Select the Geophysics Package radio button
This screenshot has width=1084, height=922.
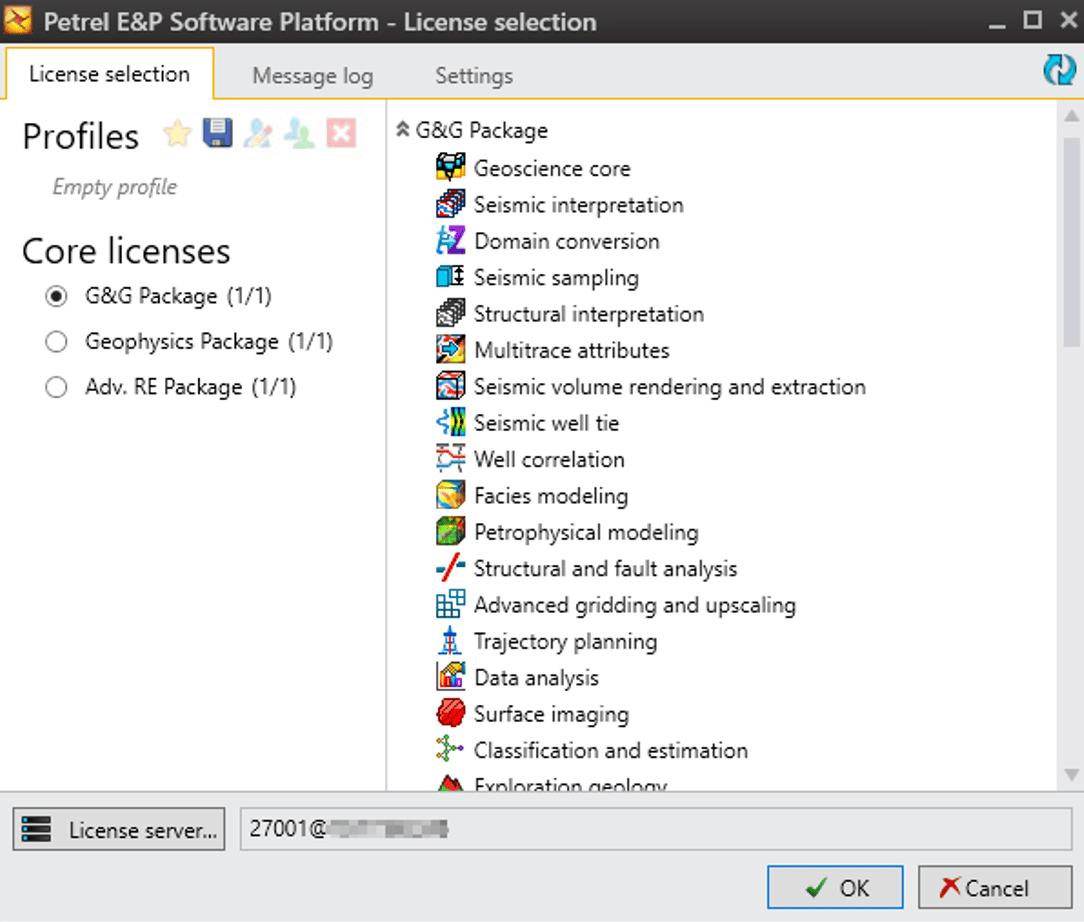click(57, 342)
